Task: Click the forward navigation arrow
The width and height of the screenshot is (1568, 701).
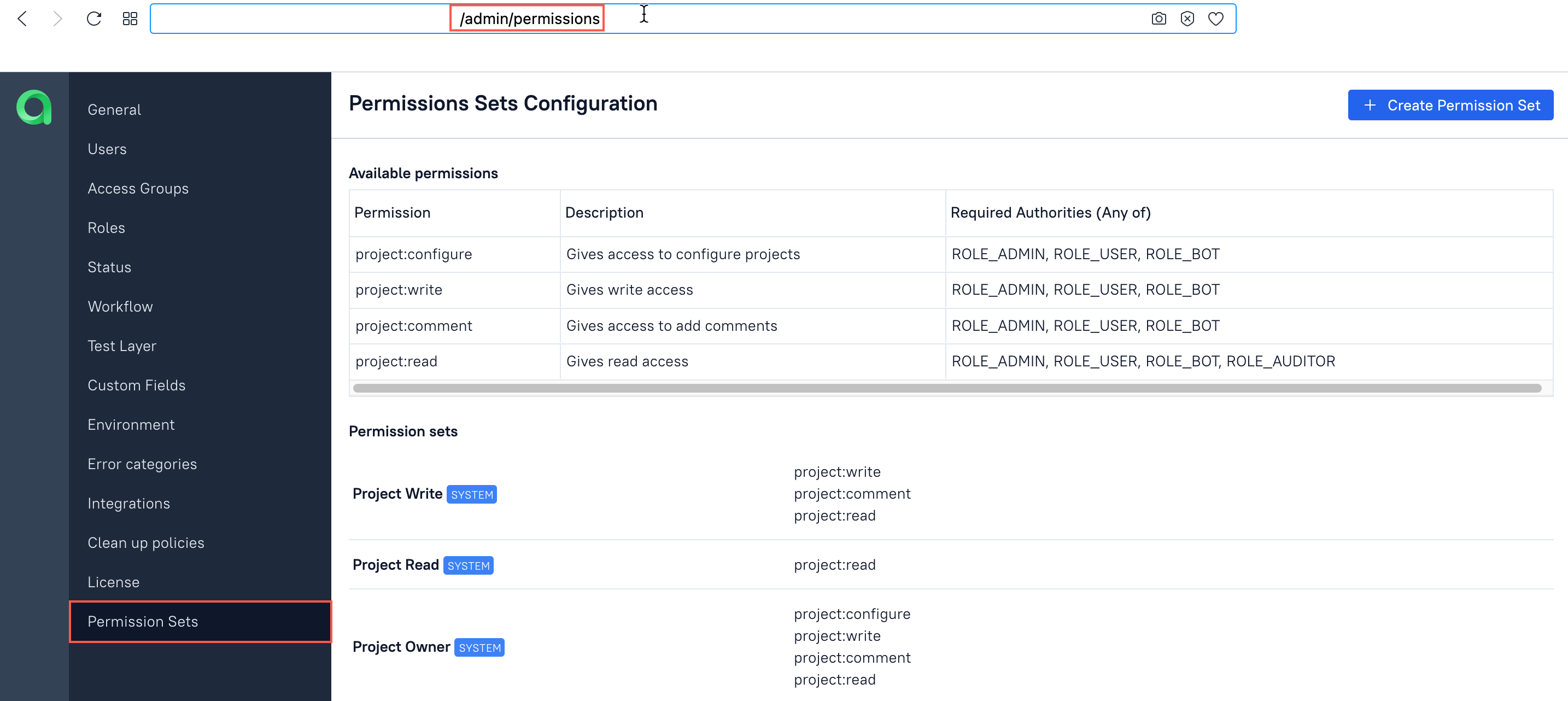Action: pyautogui.click(x=58, y=19)
